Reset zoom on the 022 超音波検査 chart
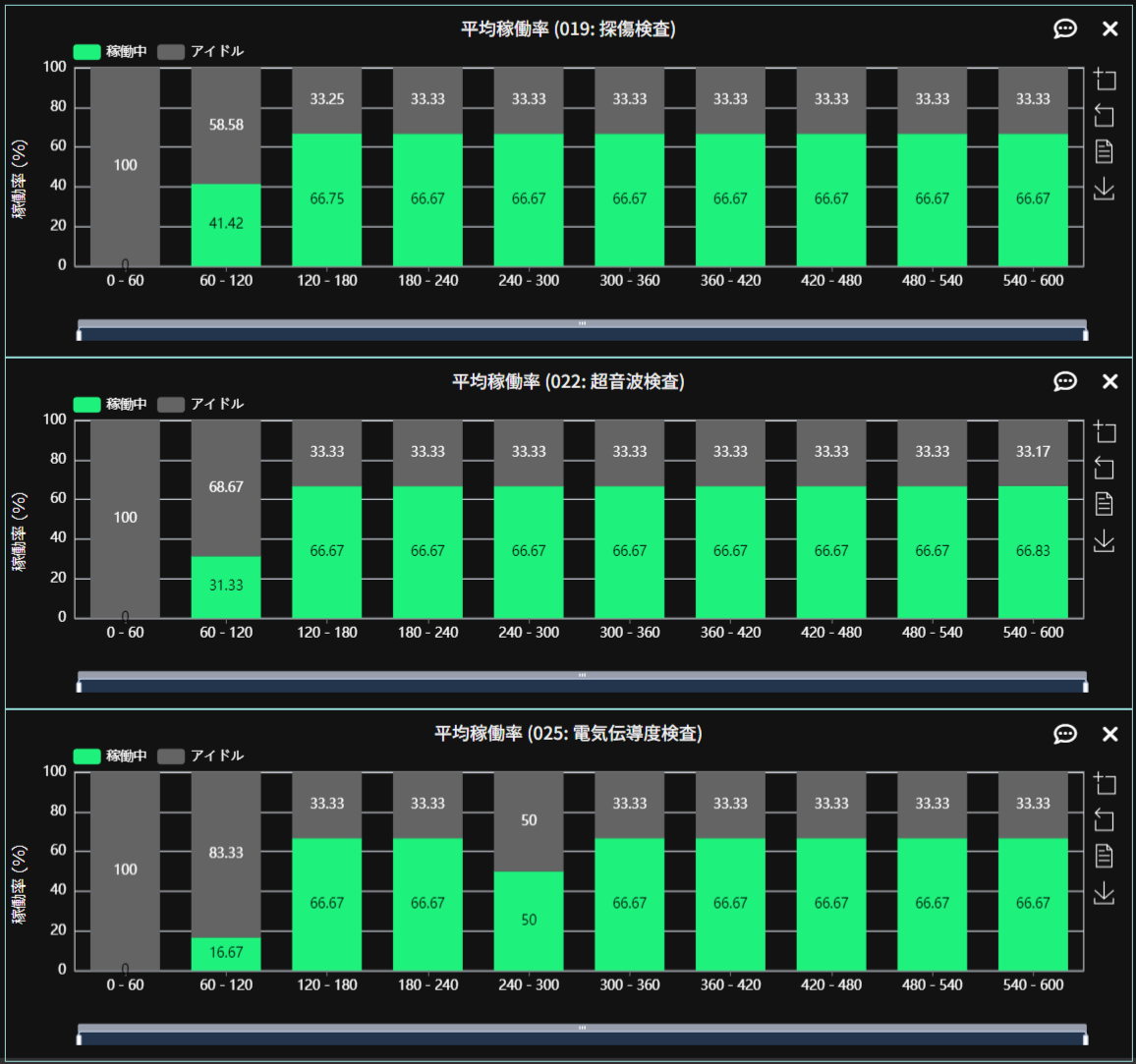The image size is (1136, 1064). [x=1105, y=469]
